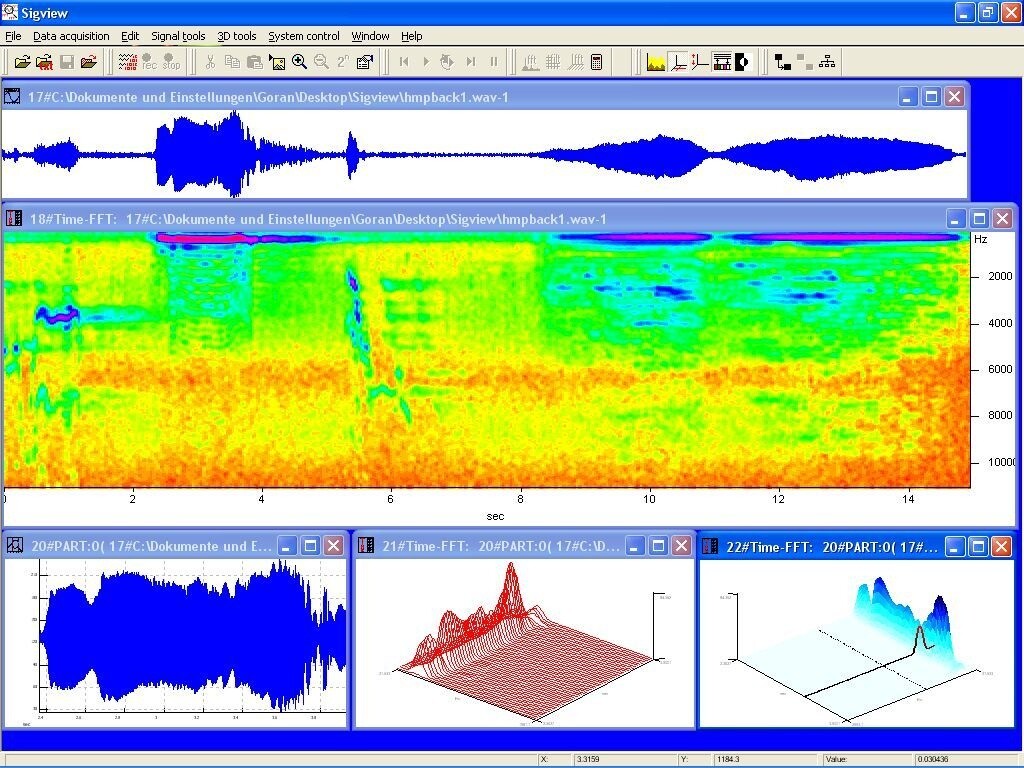Click the spectrogram at the 6 second mark
Image resolution: width=1024 pixels, height=768 pixels.
point(391,359)
